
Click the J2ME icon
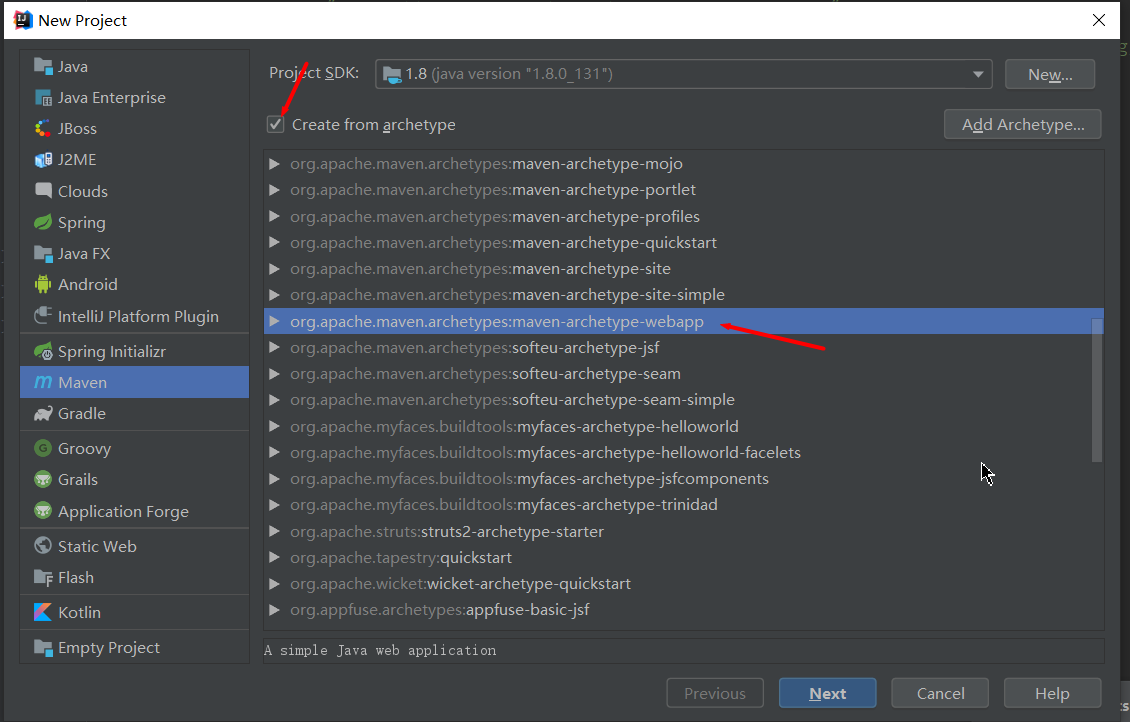click(x=43, y=159)
